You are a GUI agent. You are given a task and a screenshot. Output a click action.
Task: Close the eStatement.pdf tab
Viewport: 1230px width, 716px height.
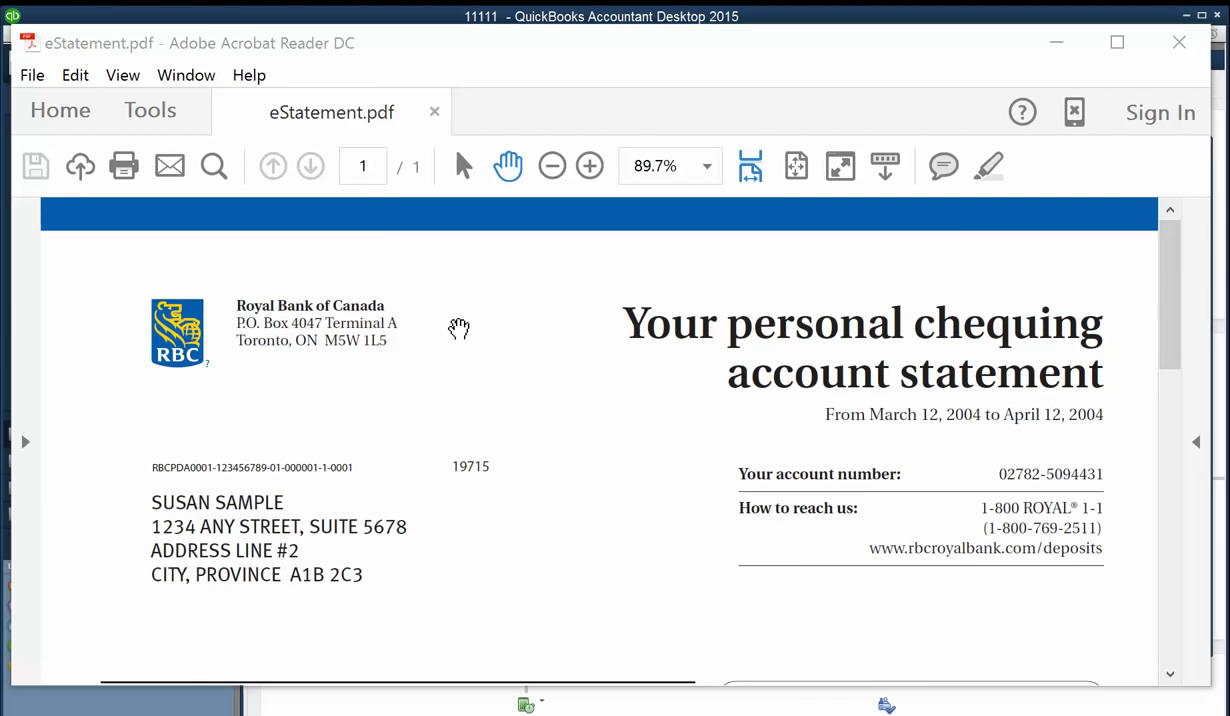click(x=434, y=112)
